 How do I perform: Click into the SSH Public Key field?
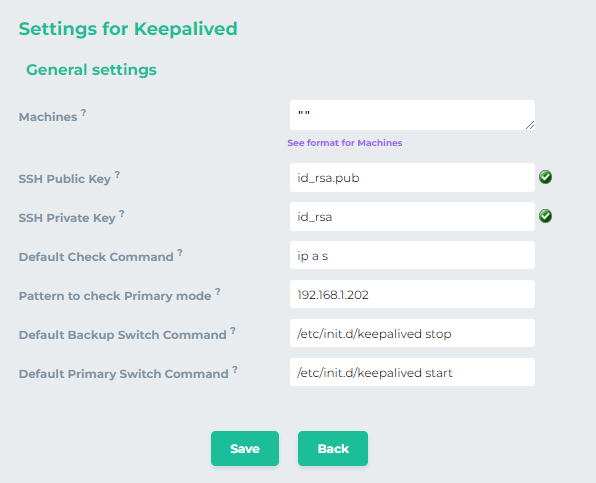(x=412, y=177)
